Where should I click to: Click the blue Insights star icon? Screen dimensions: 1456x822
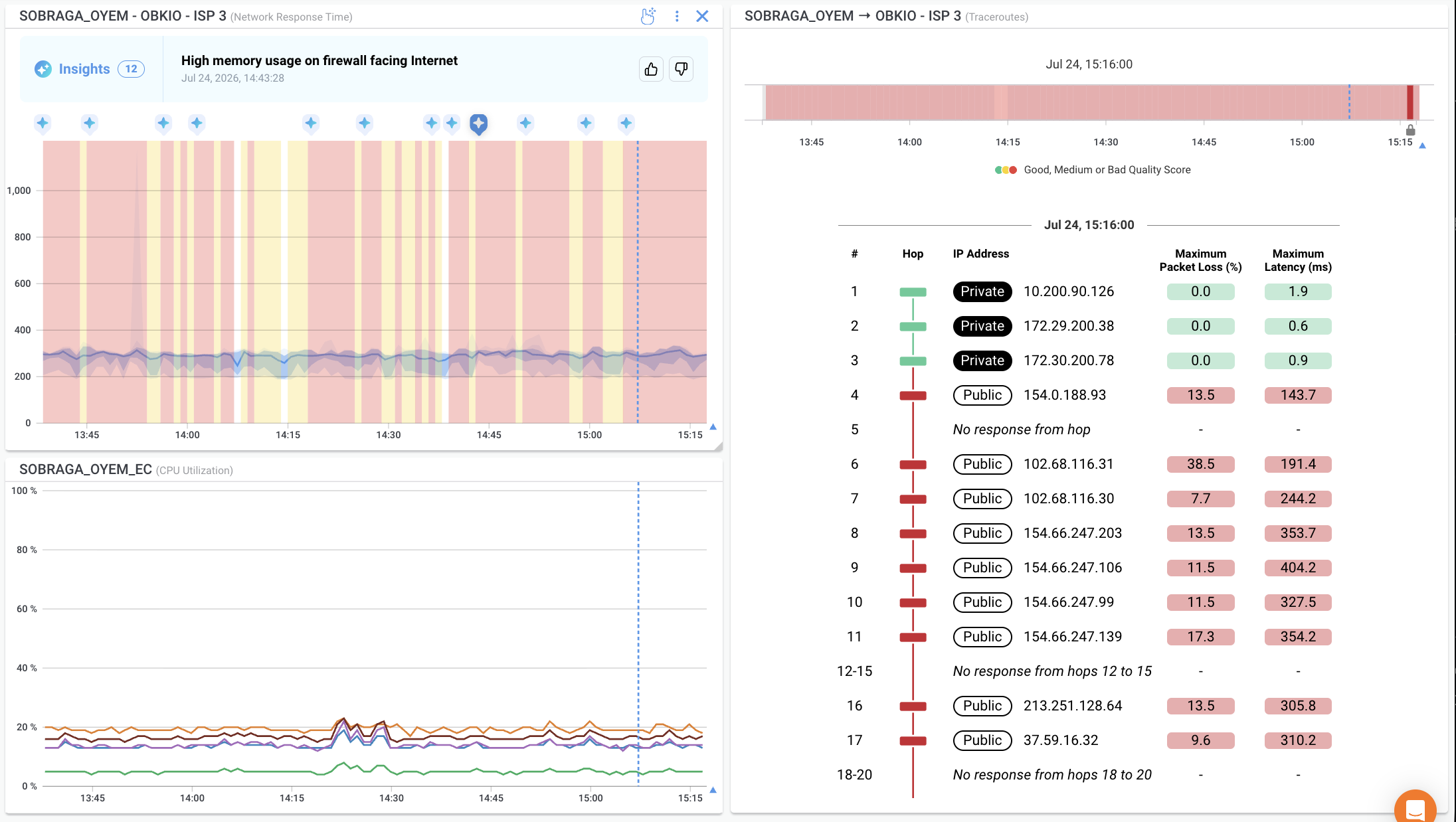pos(43,69)
